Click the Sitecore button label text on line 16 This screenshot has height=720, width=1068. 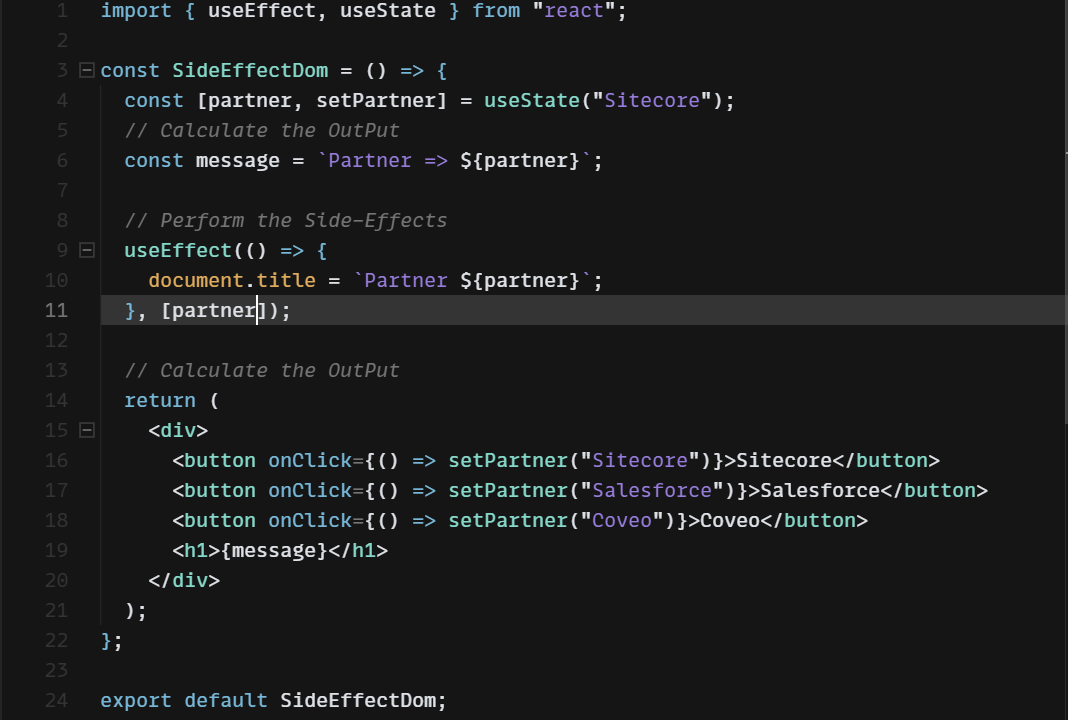(x=784, y=460)
